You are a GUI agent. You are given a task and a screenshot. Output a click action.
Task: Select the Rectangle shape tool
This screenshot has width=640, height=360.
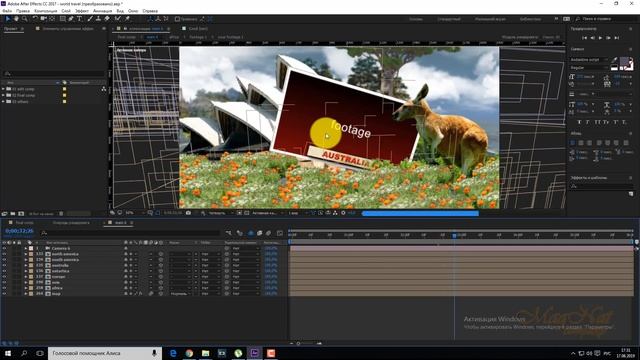coord(62,19)
